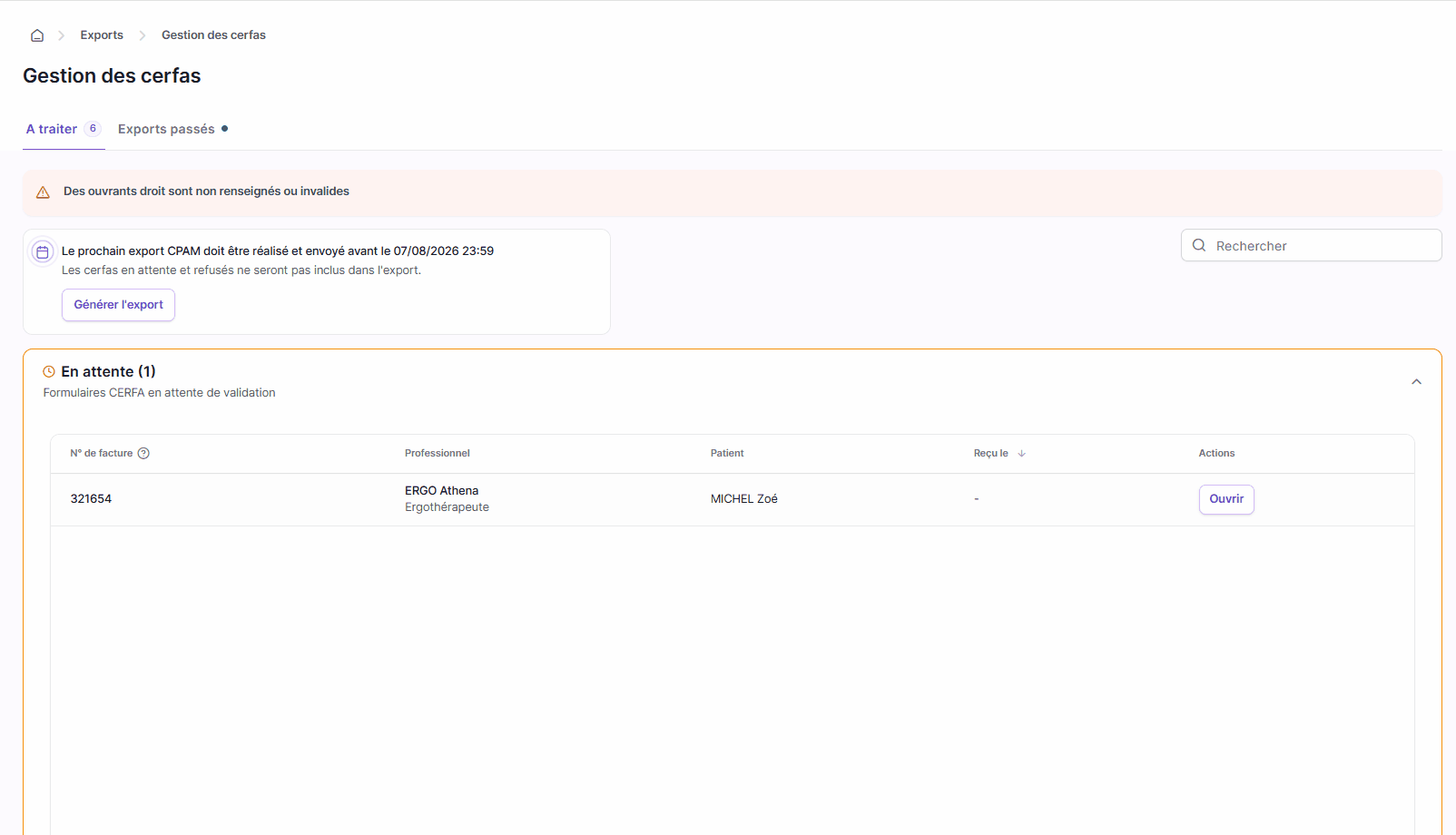Click the magnifier icon in search box

click(x=1199, y=245)
